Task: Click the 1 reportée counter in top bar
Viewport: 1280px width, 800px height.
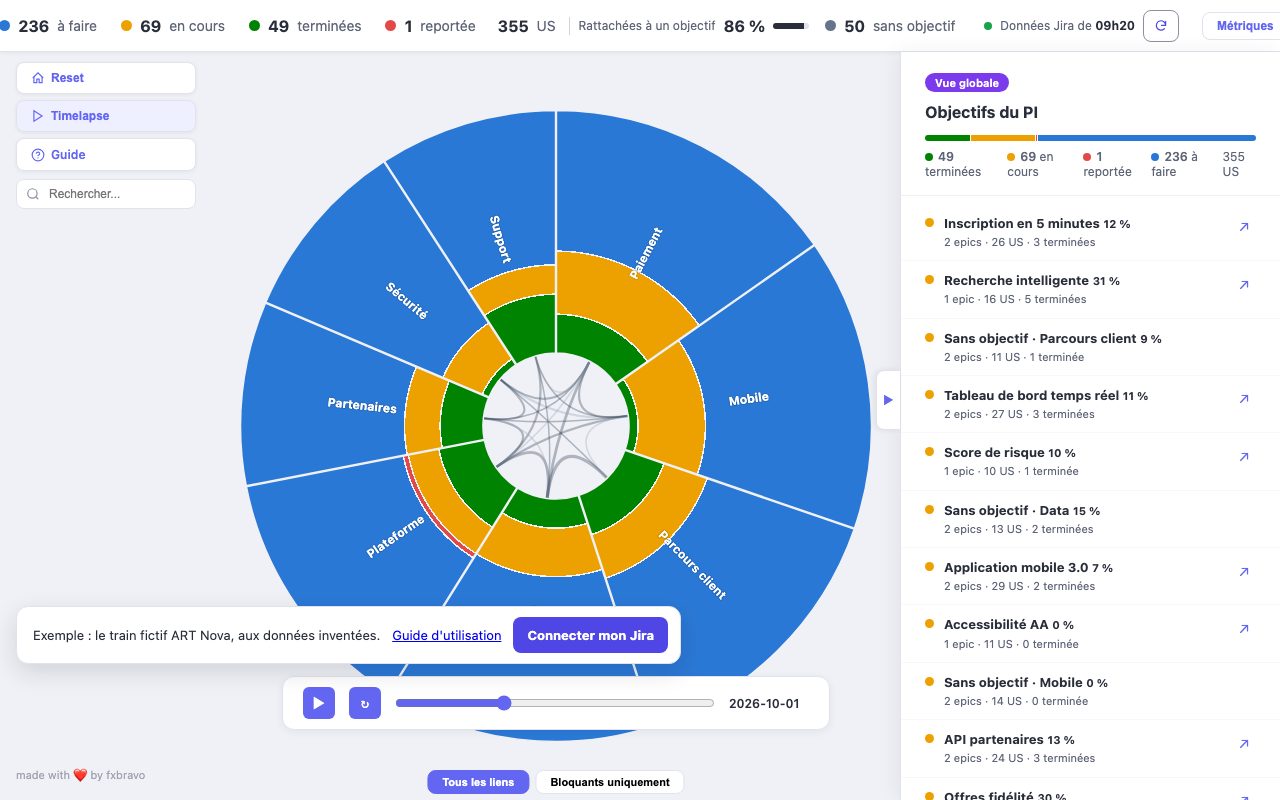Action: 430,26
